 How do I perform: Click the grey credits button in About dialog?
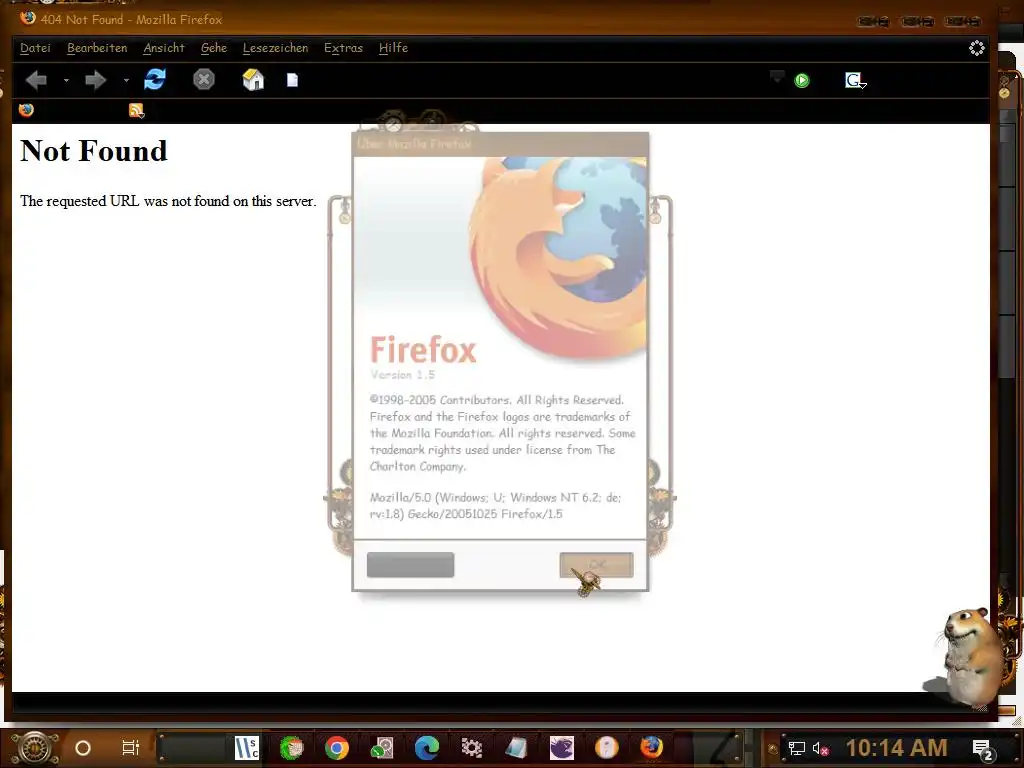pos(410,565)
